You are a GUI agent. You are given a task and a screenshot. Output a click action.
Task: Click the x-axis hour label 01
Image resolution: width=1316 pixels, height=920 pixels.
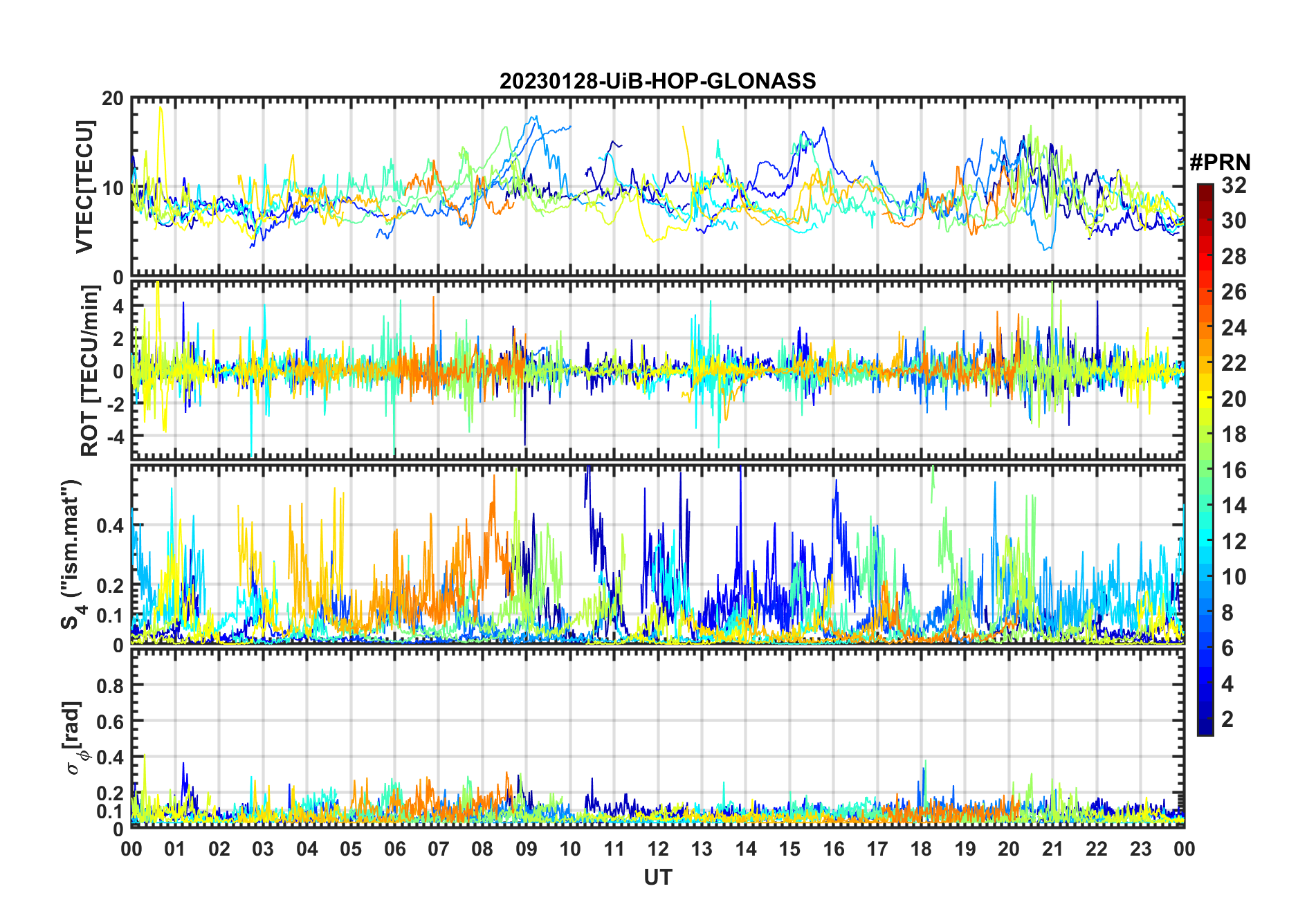tap(175, 849)
